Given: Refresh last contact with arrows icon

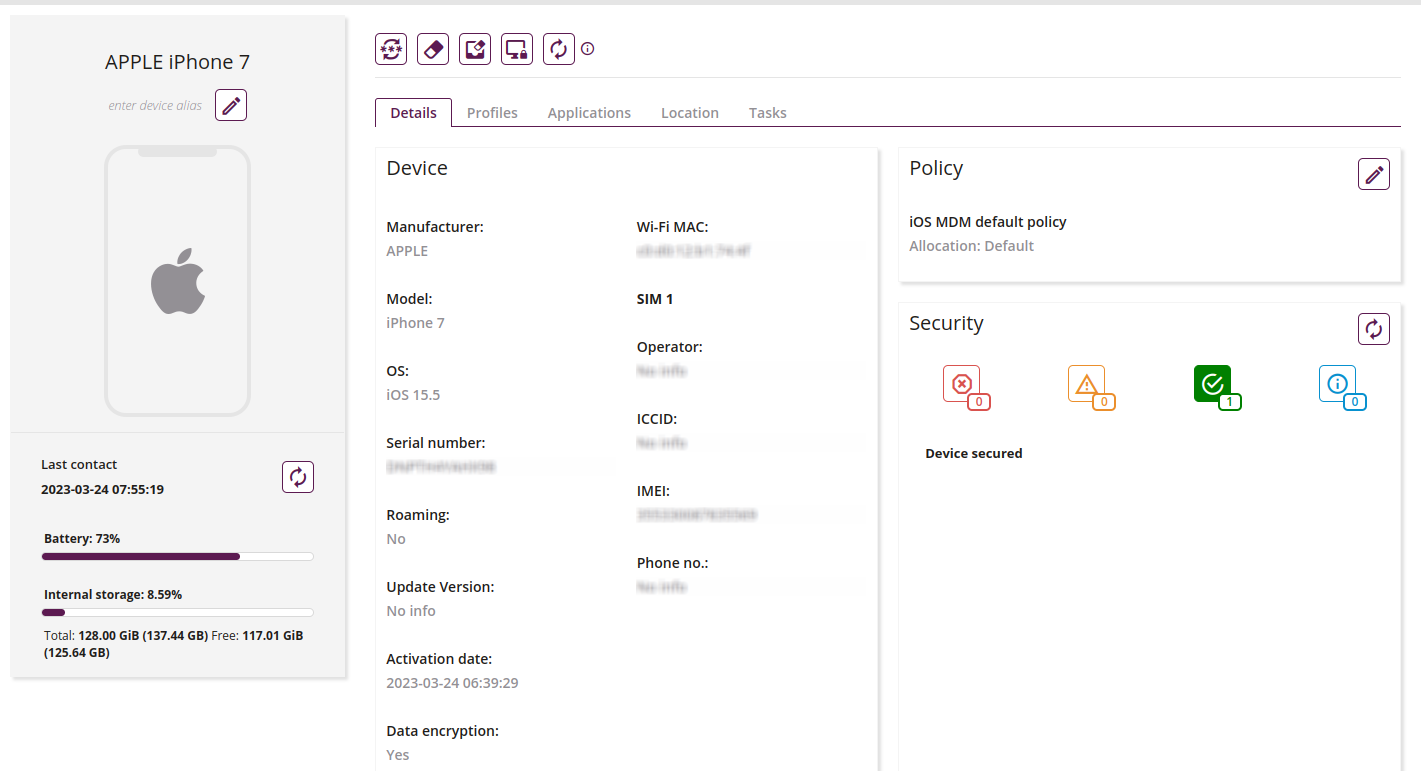Looking at the screenshot, I should (x=298, y=477).
